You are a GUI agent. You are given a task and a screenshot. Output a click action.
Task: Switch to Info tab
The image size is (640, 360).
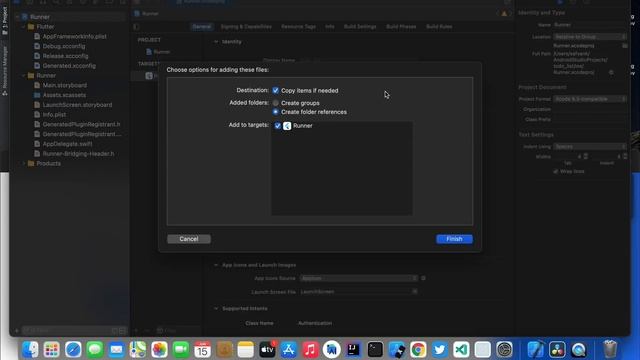330,27
